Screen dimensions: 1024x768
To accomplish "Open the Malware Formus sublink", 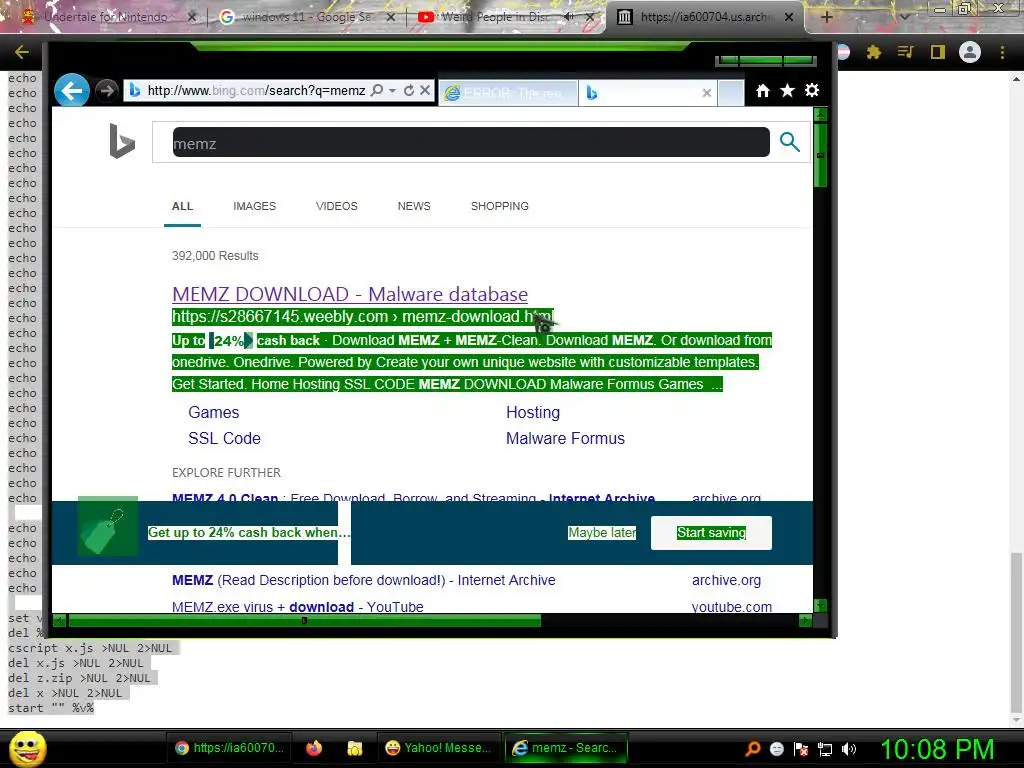I will 566,438.
